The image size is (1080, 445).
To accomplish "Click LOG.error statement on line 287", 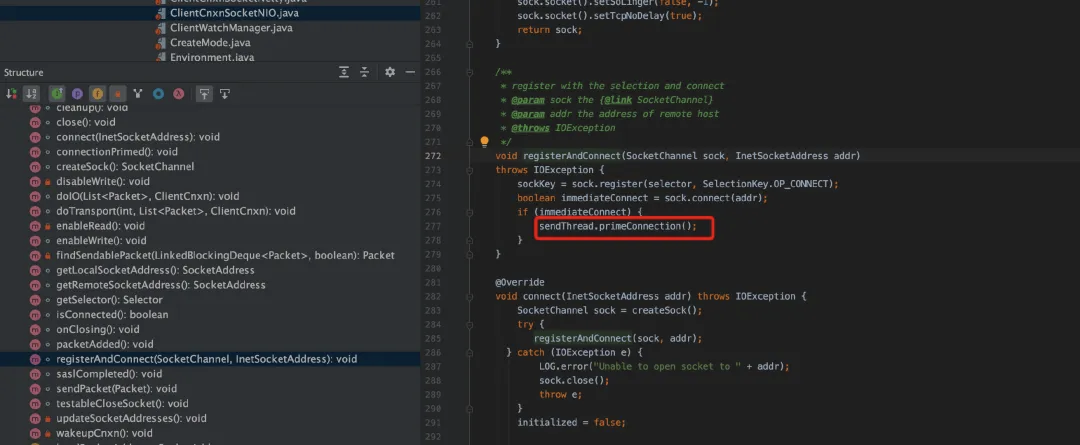I will 664,366.
